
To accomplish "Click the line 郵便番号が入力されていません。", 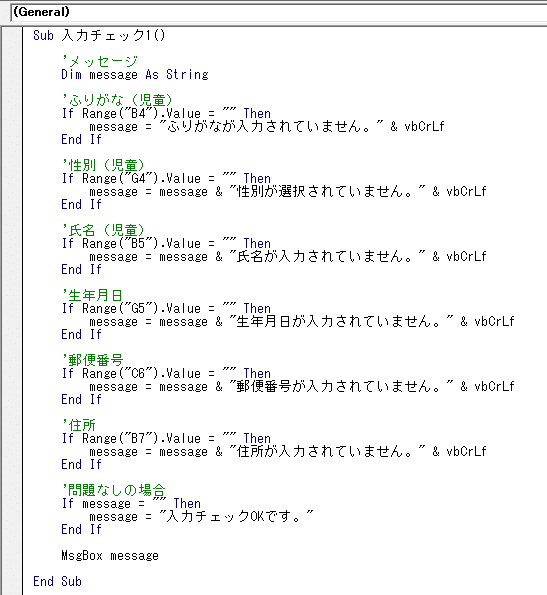I will (x=302, y=386).
